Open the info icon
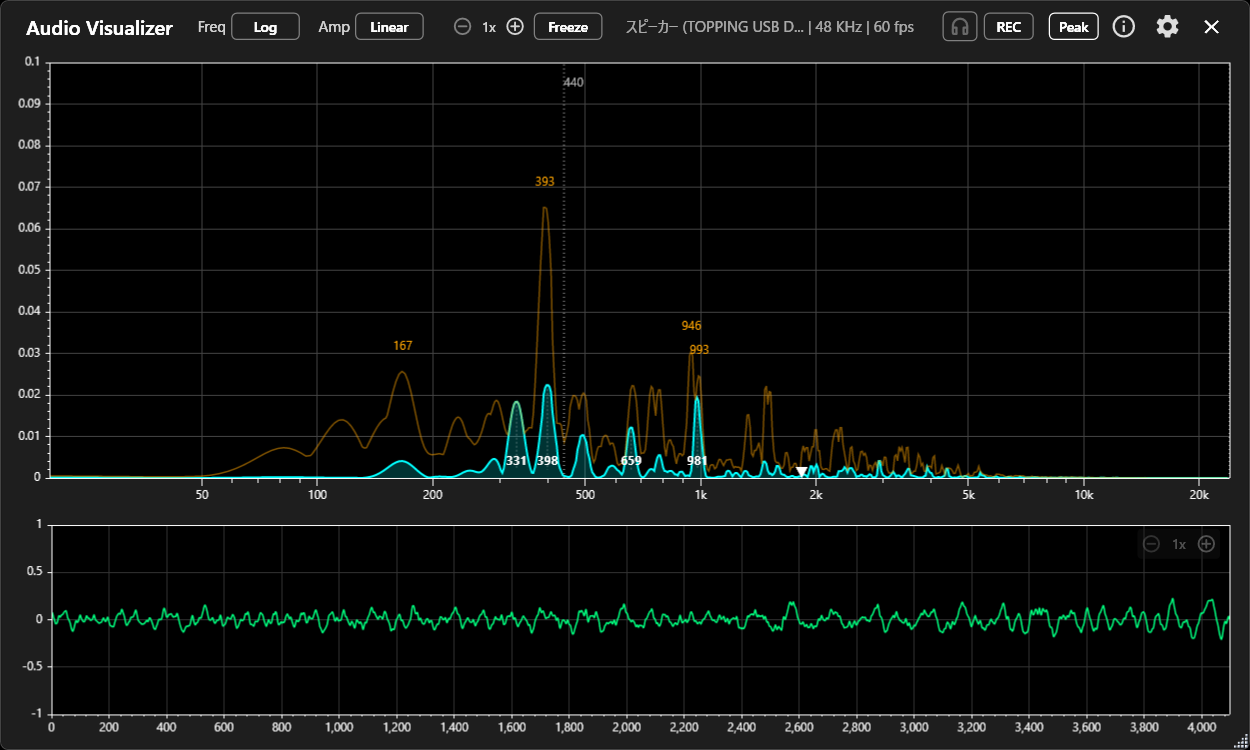1250x750 pixels. (x=1124, y=27)
